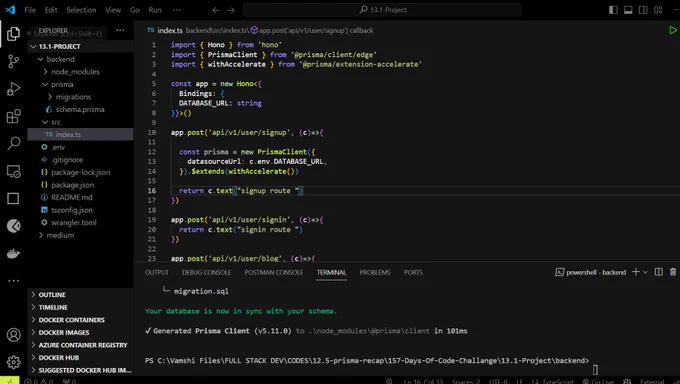Switch to the OUTPUT panel tab
Screen dimensions: 680x384
click(x=157, y=272)
